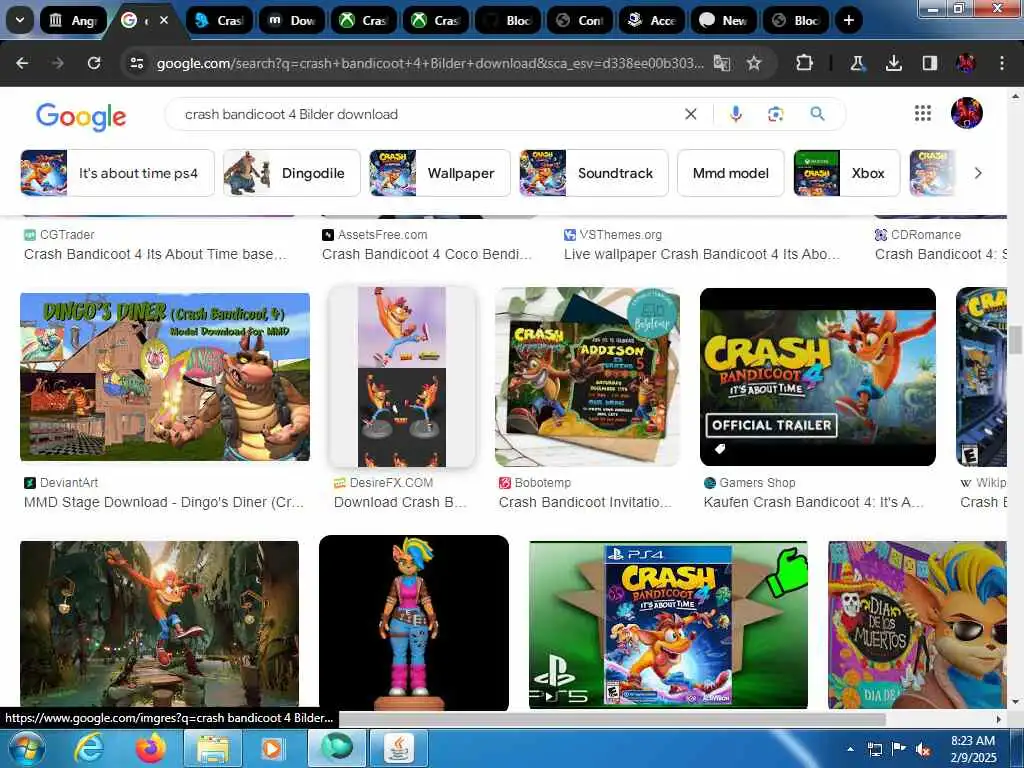
Task: Go to Google homepage via logo
Action: click(81, 116)
